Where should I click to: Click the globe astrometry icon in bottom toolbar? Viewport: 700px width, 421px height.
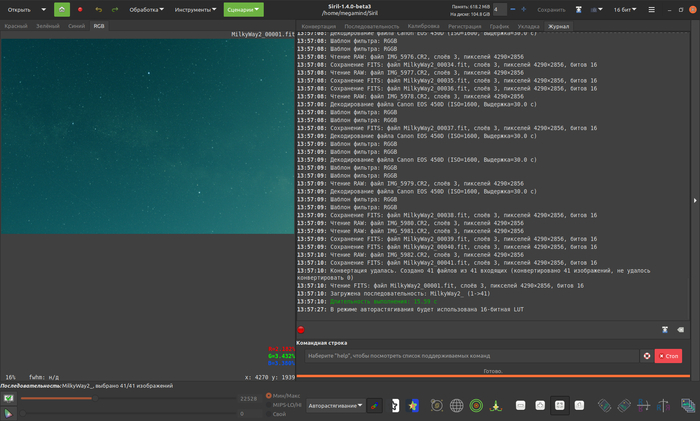tap(457, 405)
